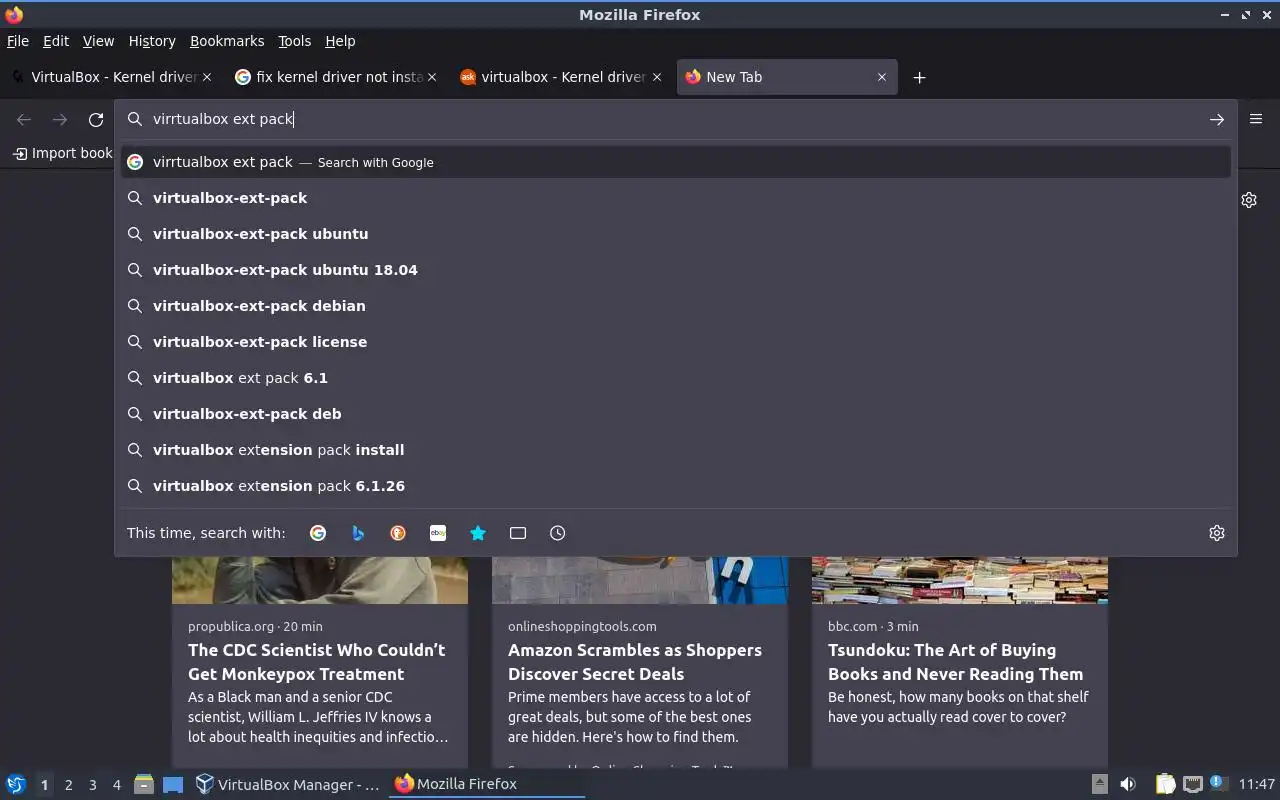Click the Go arrow in the address bar
The image size is (1280, 800).
(1217, 119)
